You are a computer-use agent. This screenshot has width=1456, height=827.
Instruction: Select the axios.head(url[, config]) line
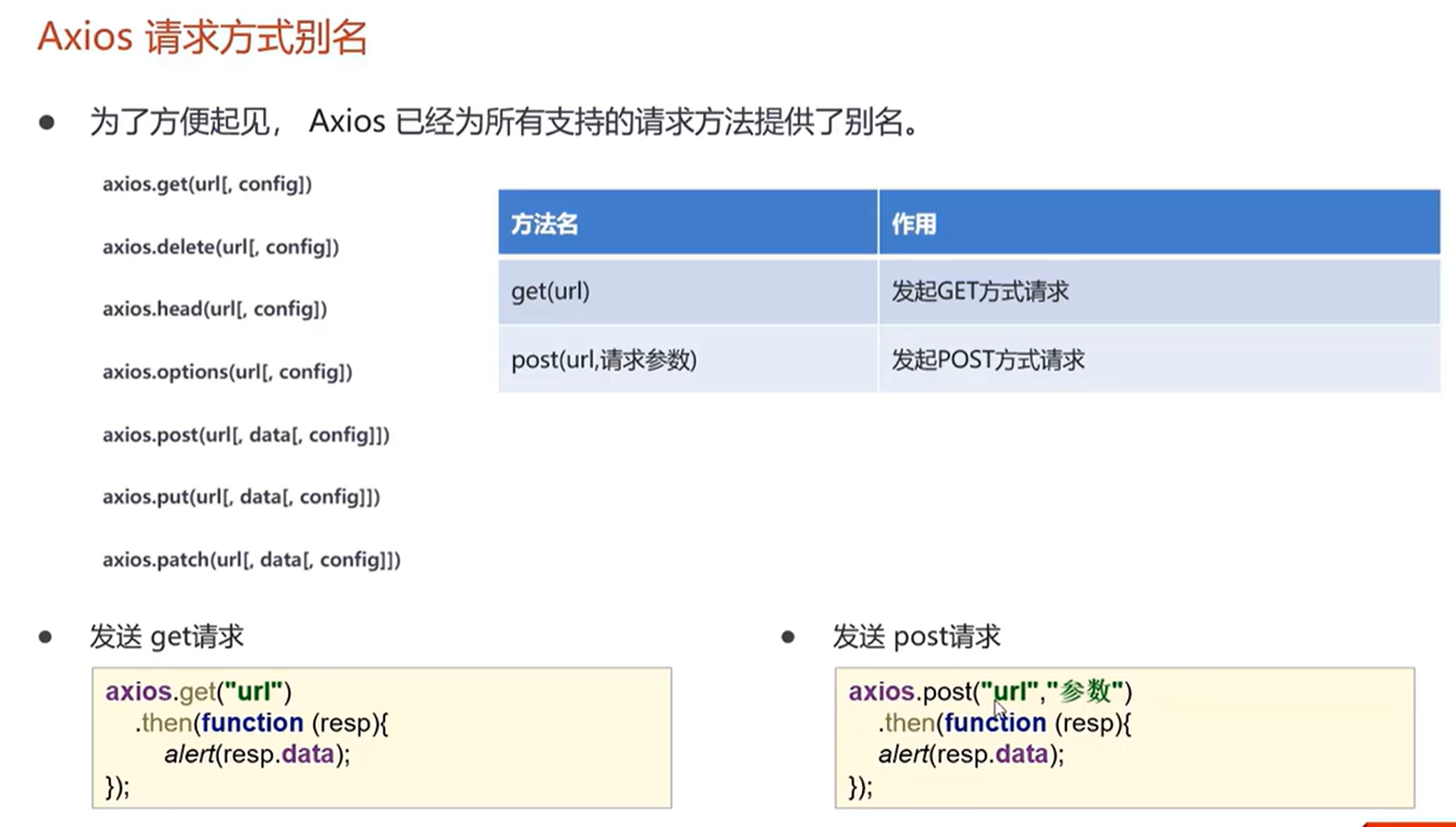[214, 309]
